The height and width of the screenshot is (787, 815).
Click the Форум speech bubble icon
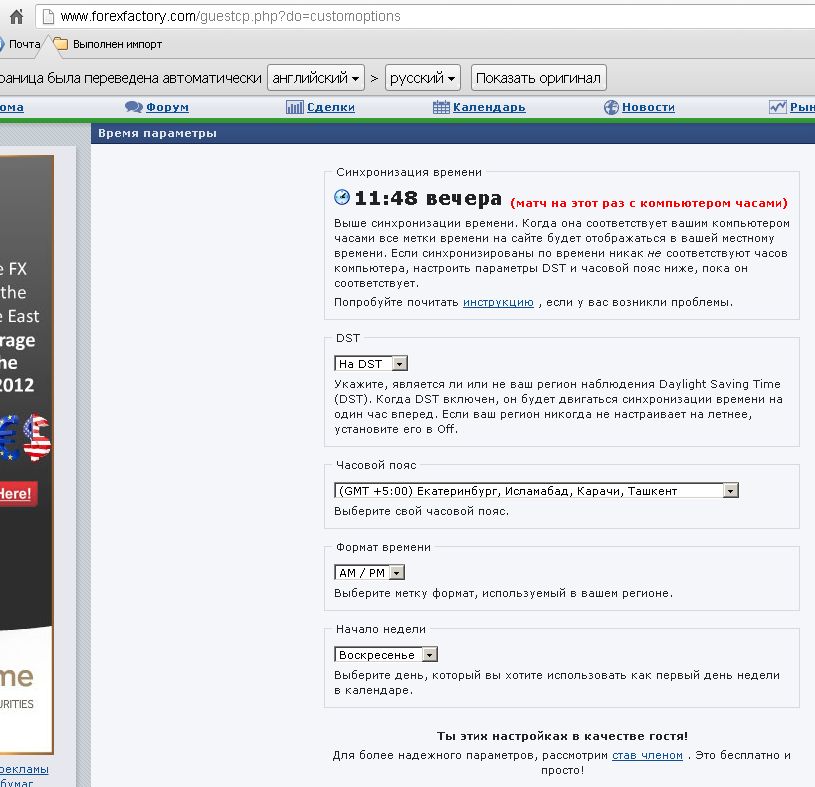[134, 107]
